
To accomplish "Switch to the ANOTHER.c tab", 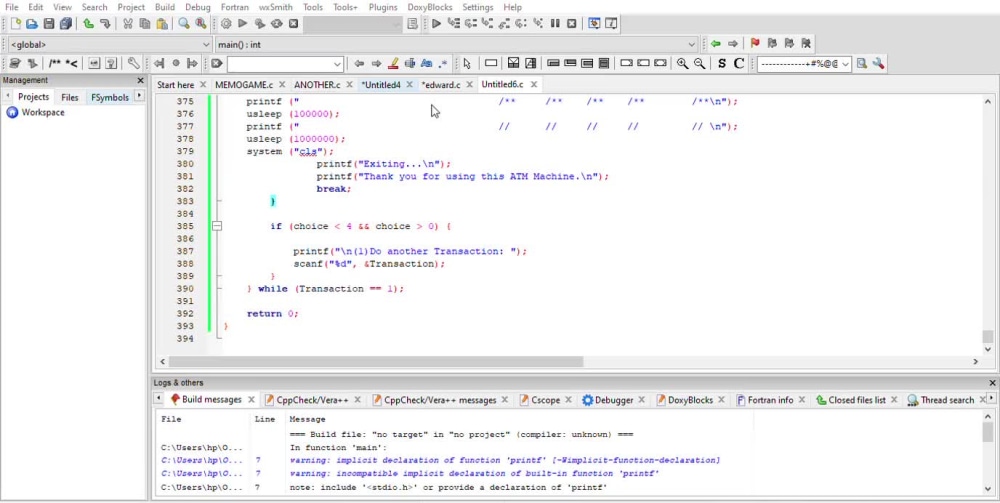I will coord(317,85).
